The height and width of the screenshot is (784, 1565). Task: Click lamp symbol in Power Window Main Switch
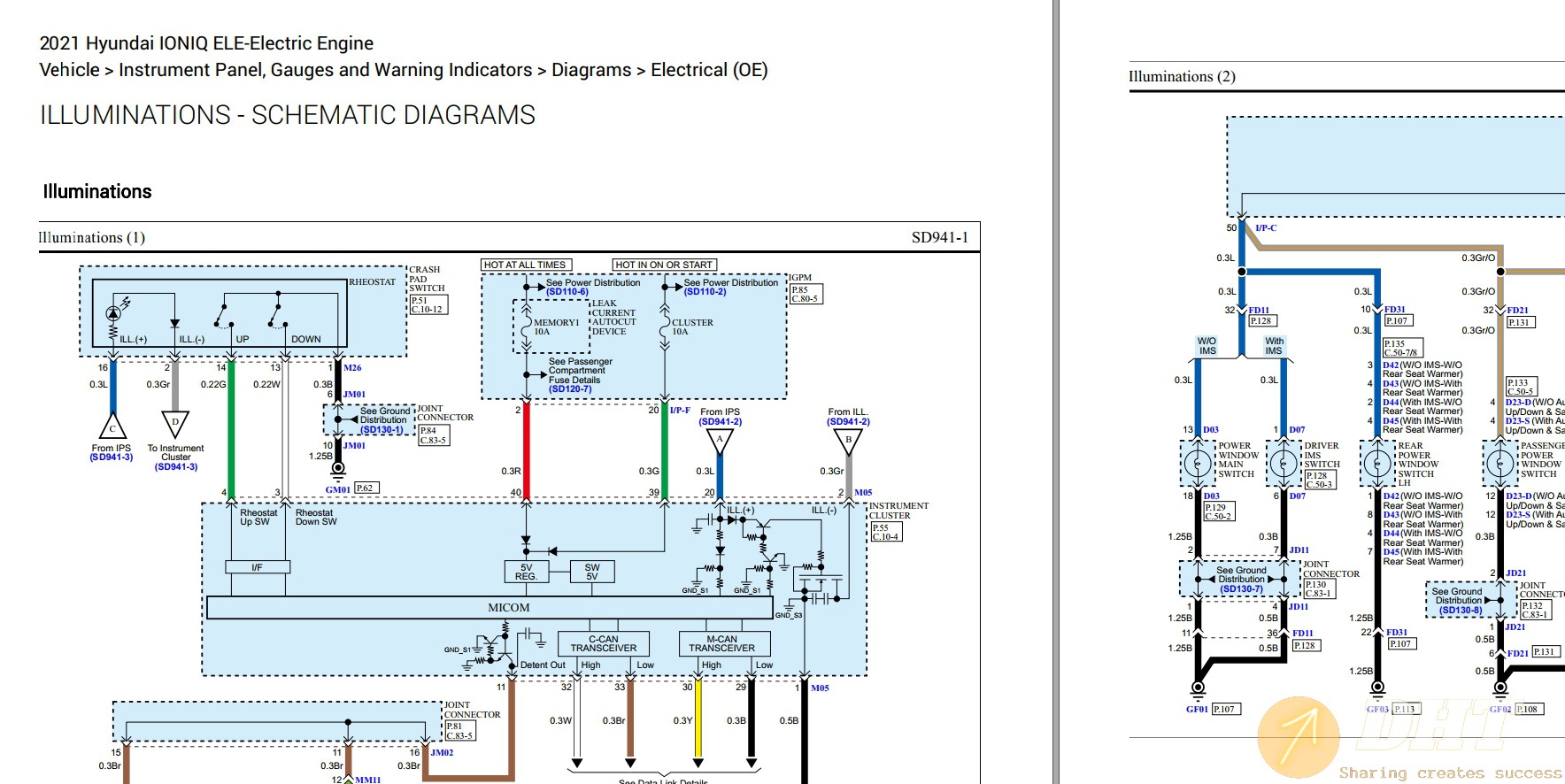[x=1198, y=463]
